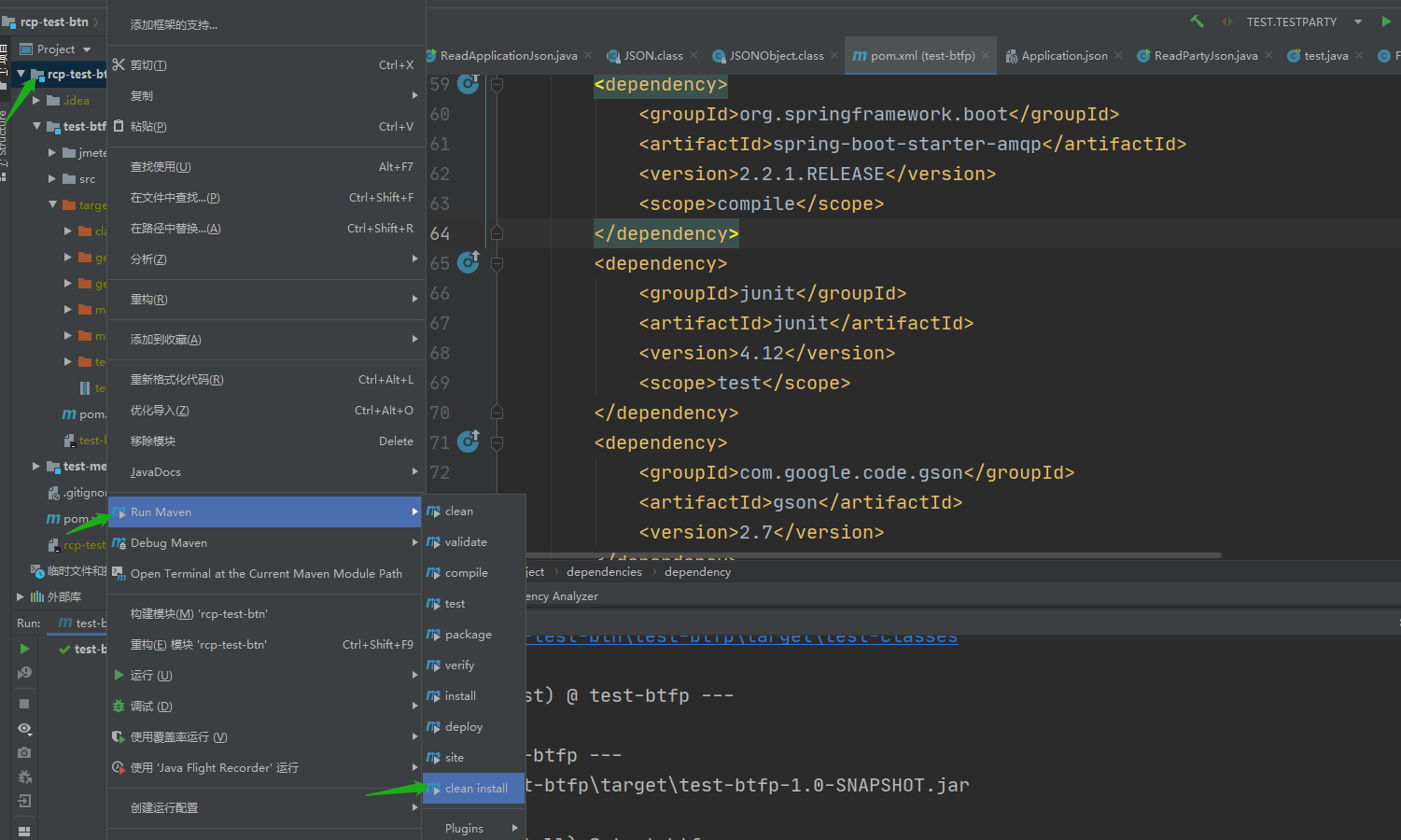Click the dependencies breadcrumb in the editor
Viewport: 1401px width, 840px height.
pos(604,572)
